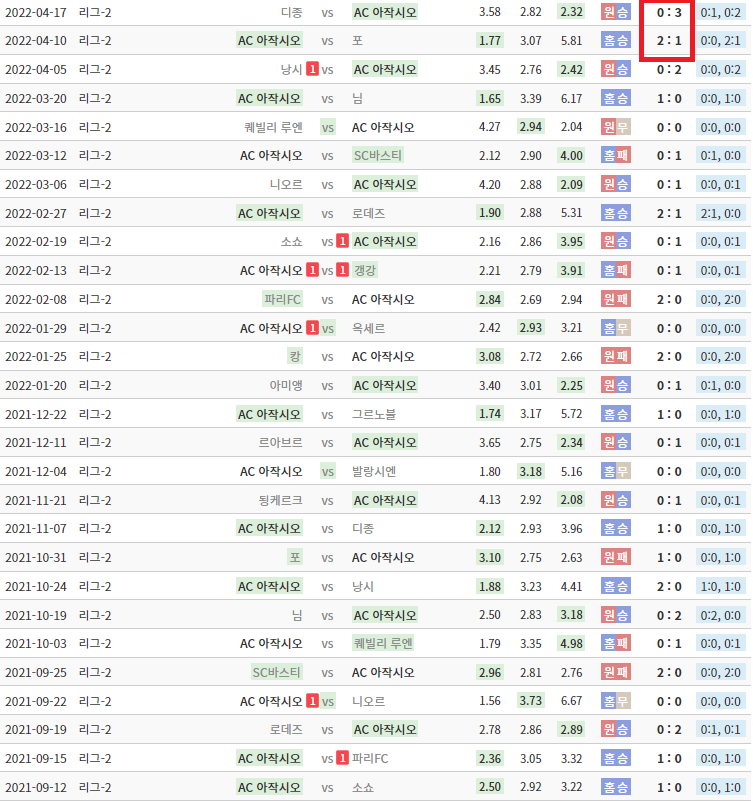
Task: Click red card badge in 2021-09-22 니오르 match
Action: (313, 701)
